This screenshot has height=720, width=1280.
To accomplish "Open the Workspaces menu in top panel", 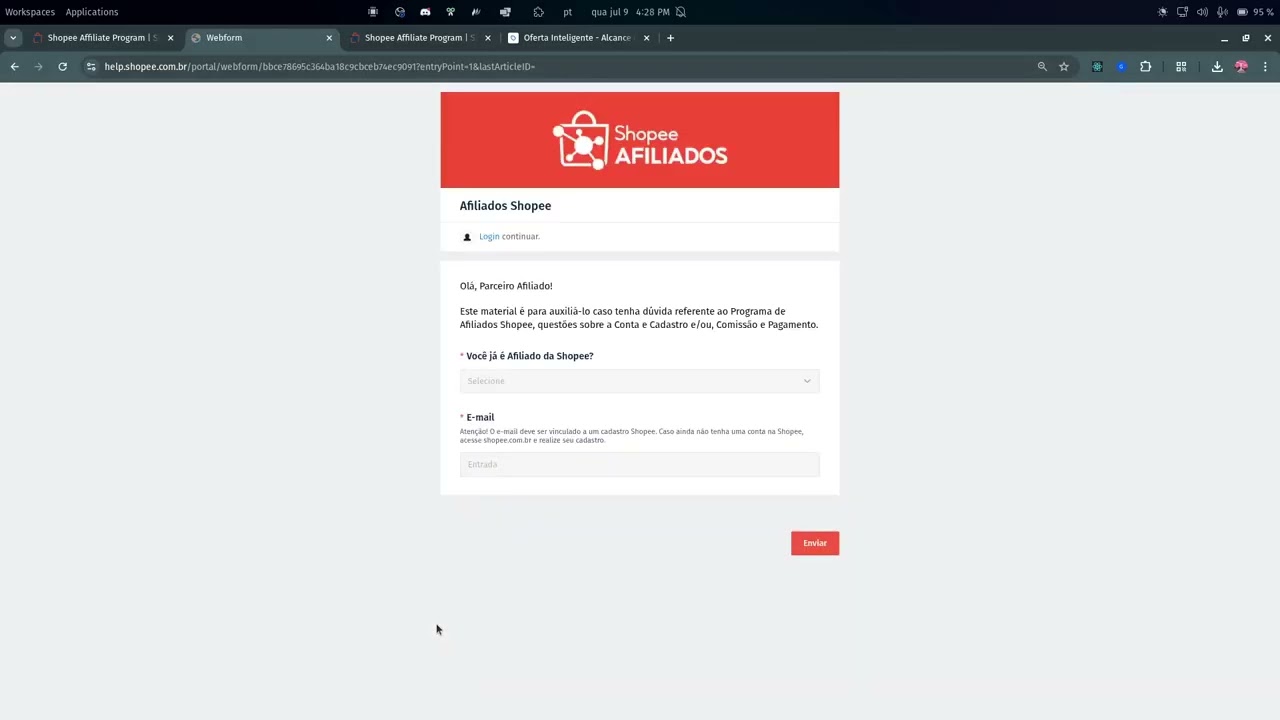I will coord(30,12).
